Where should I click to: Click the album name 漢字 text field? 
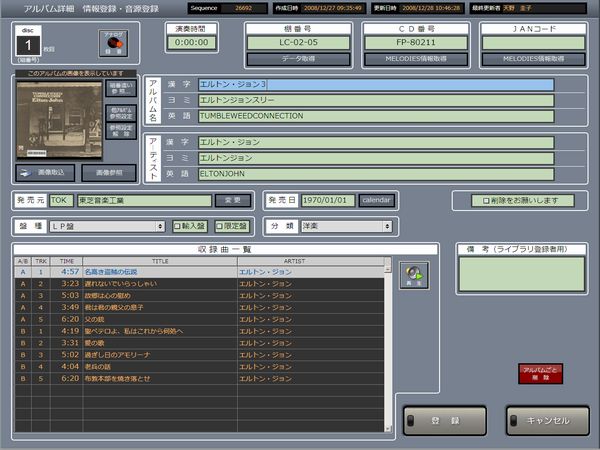click(x=375, y=85)
